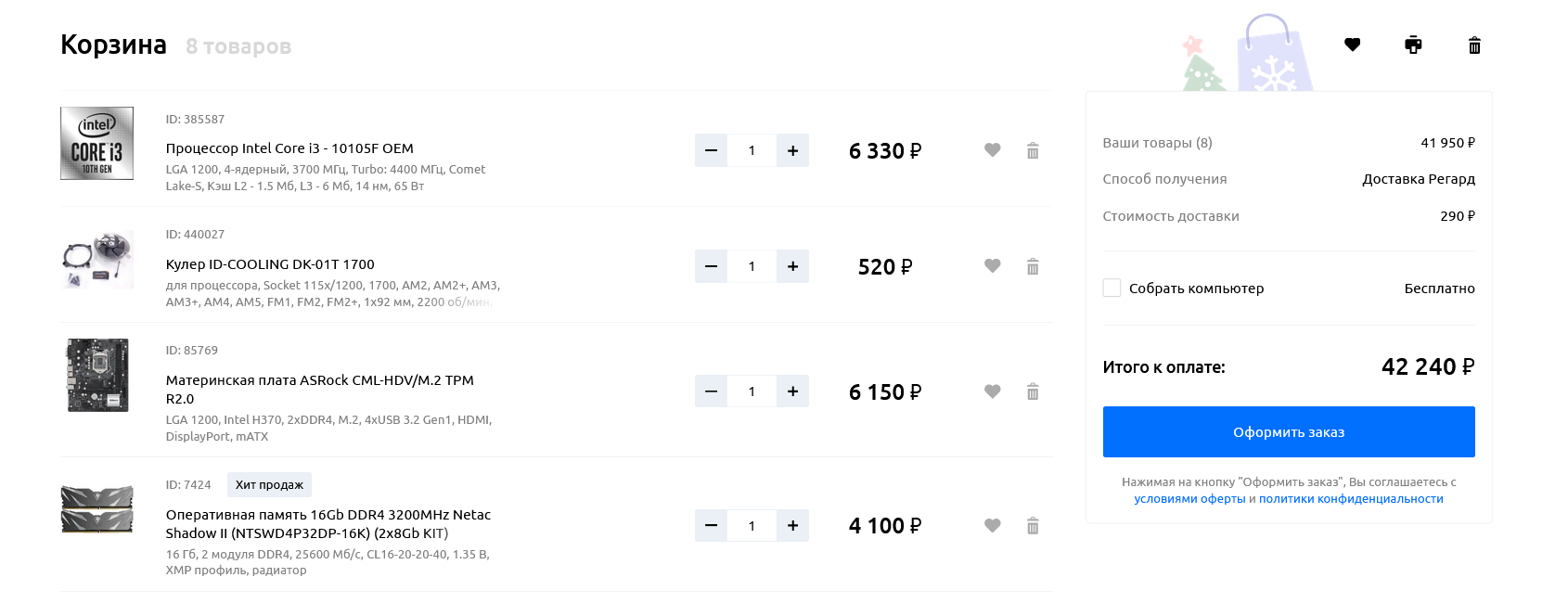The width and height of the screenshot is (1568, 603).
Task: Increase ASRock motherboard quantity
Action: 792,391
